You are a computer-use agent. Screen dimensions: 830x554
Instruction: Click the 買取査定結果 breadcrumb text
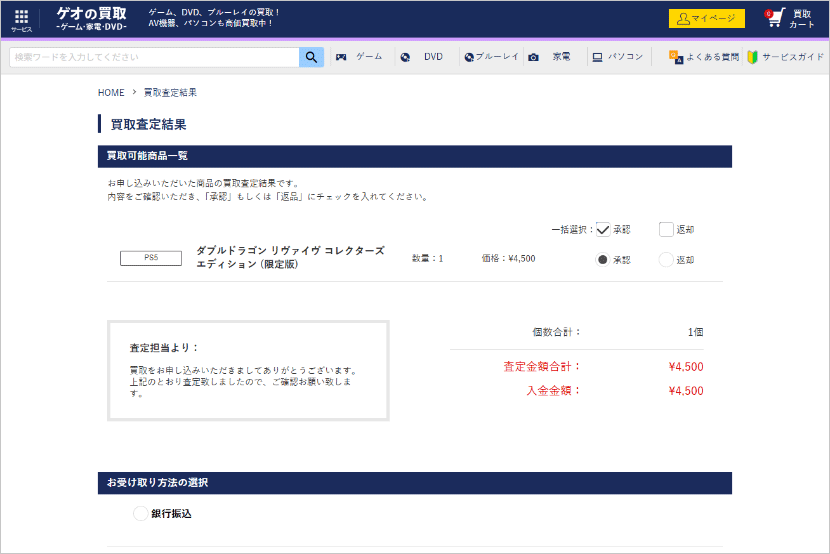pos(170,93)
